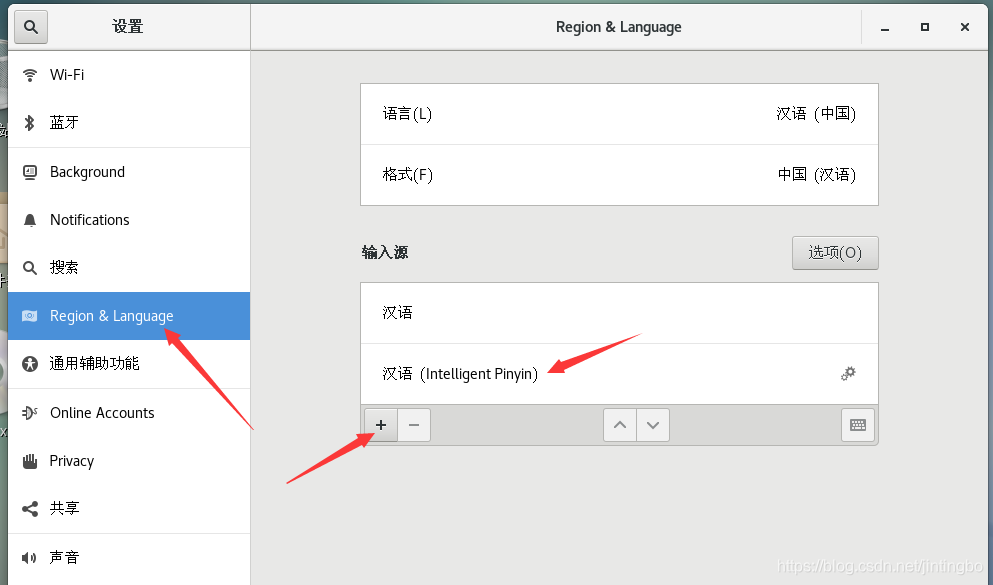Open the settings search magnifier button
Image resolution: width=993 pixels, height=585 pixels.
click(x=30, y=27)
